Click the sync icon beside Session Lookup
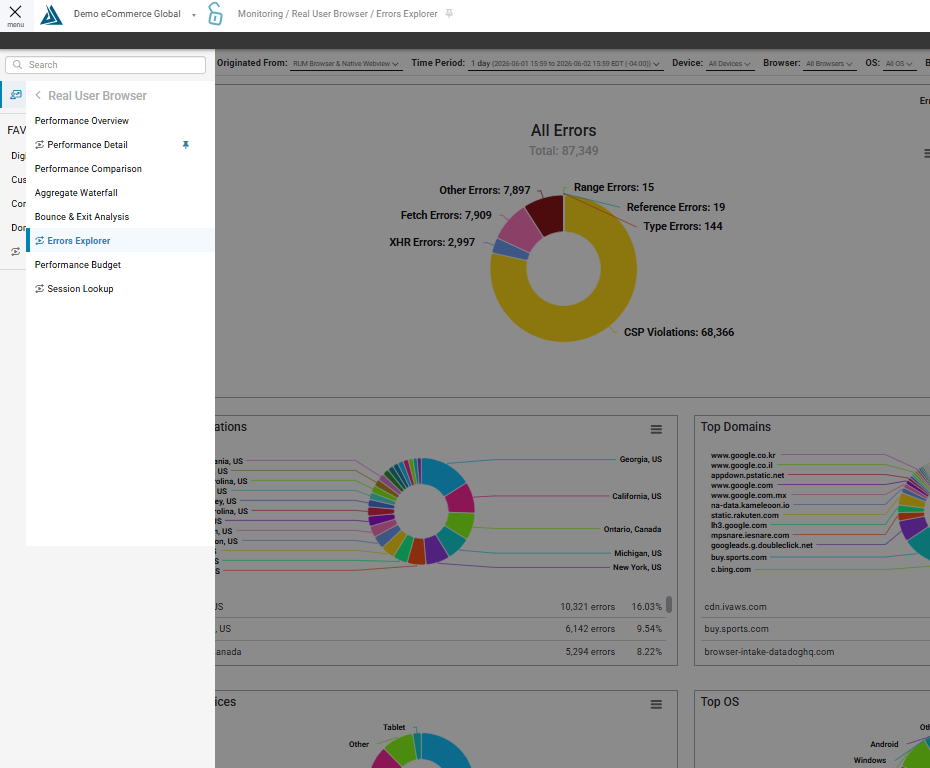The height and width of the screenshot is (768, 930). (39, 289)
